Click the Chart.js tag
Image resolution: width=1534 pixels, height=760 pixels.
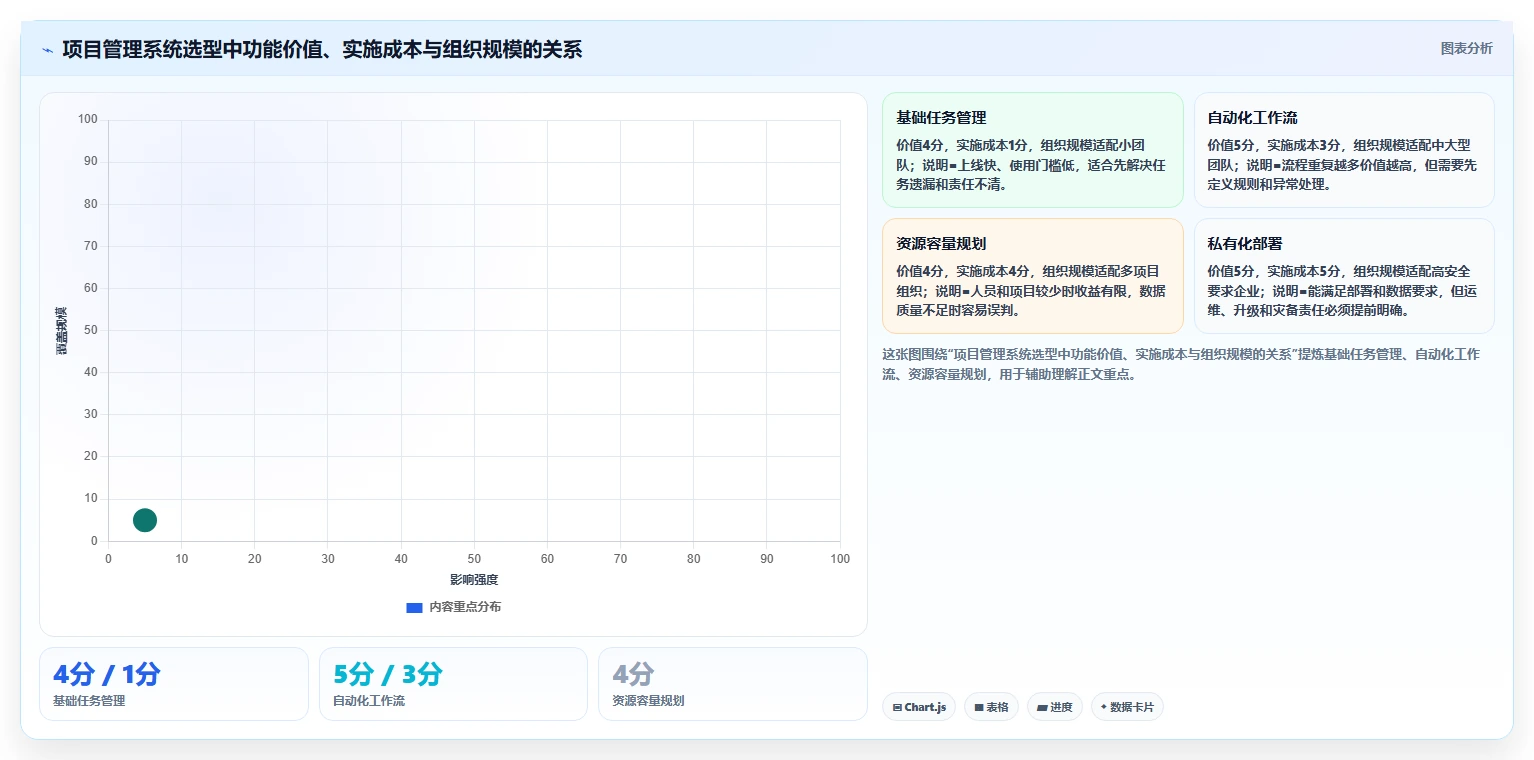point(919,707)
